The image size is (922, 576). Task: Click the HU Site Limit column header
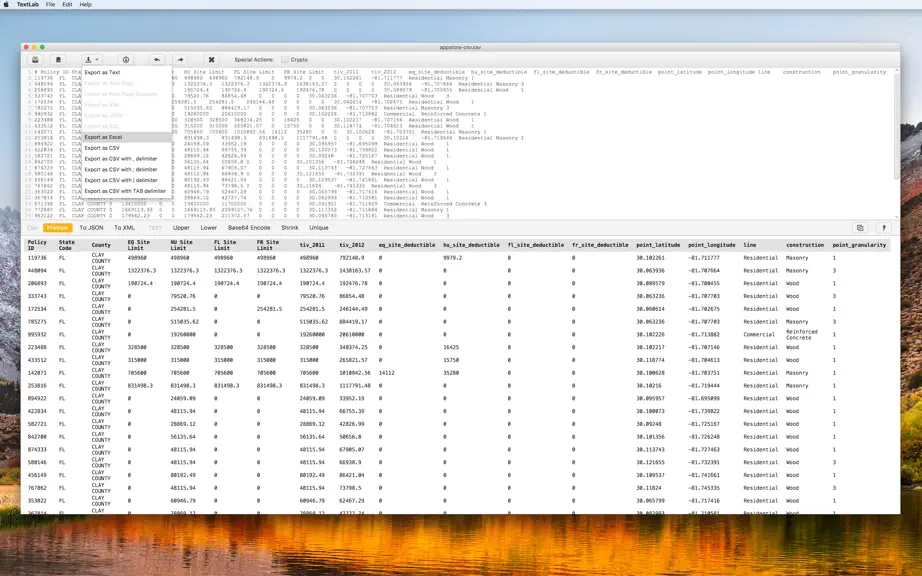tap(181, 245)
